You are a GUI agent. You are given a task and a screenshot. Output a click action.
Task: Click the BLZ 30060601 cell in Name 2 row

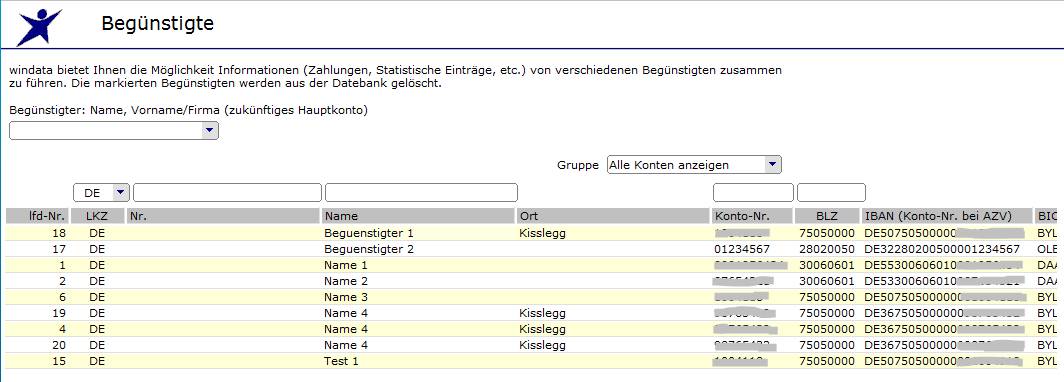pos(827,281)
